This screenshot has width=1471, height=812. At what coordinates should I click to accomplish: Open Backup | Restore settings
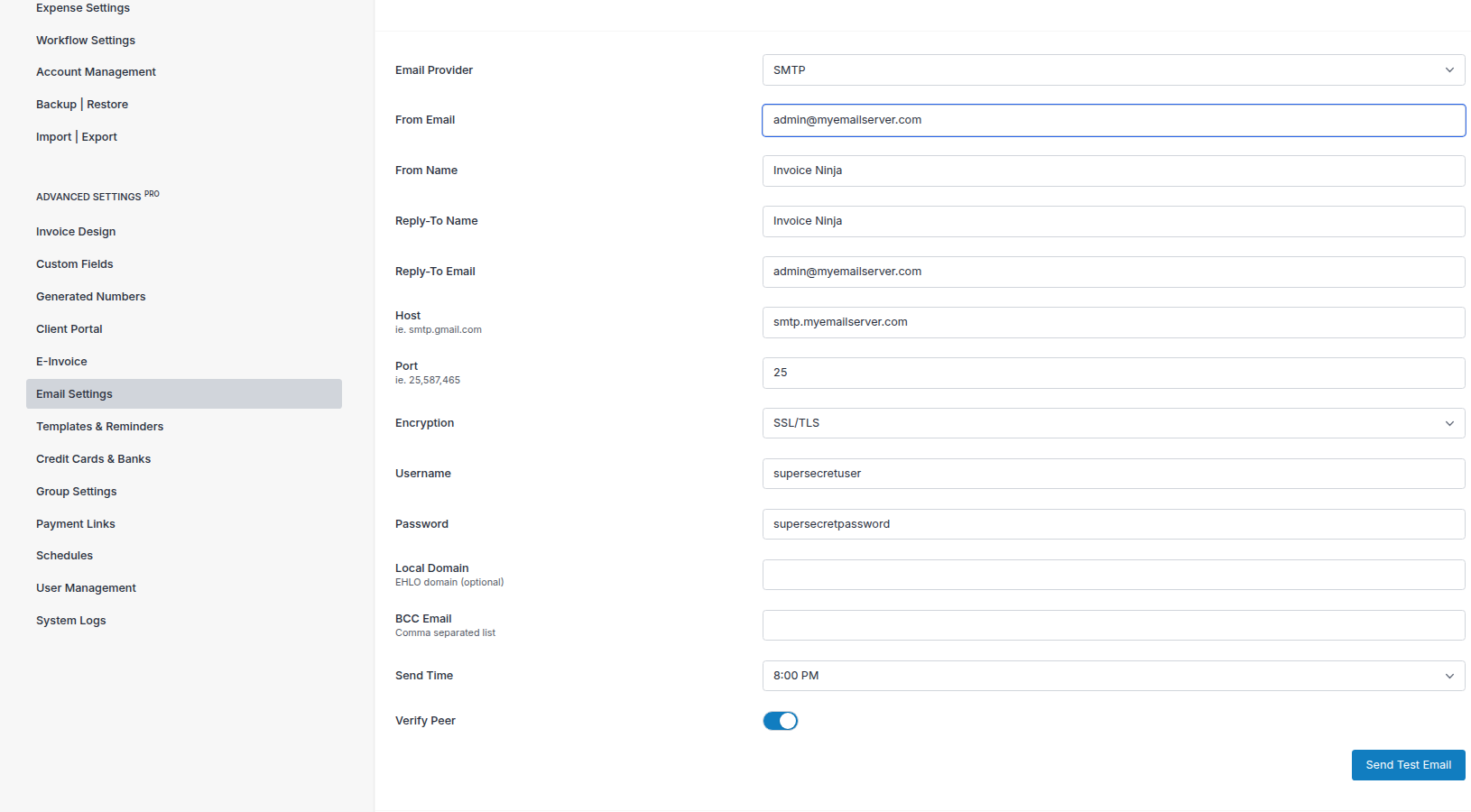click(81, 104)
